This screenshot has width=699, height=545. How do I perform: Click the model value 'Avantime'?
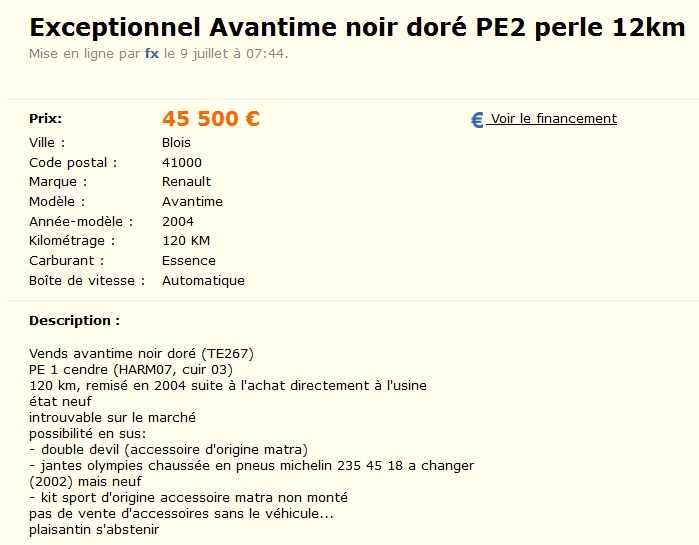pyautogui.click(x=192, y=201)
